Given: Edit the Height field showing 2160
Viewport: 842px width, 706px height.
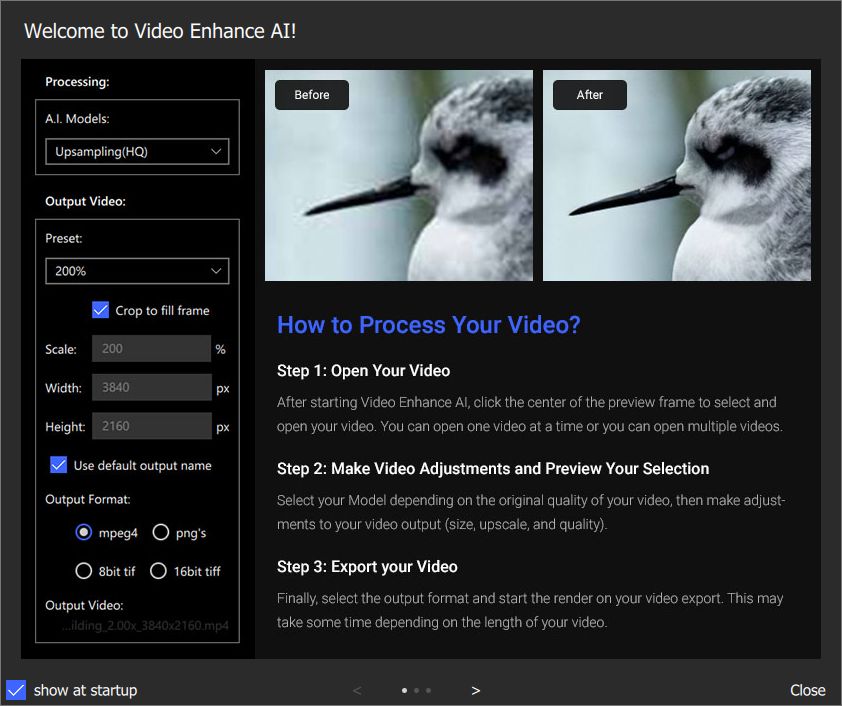Looking at the screenshot, I should [151, 425].
